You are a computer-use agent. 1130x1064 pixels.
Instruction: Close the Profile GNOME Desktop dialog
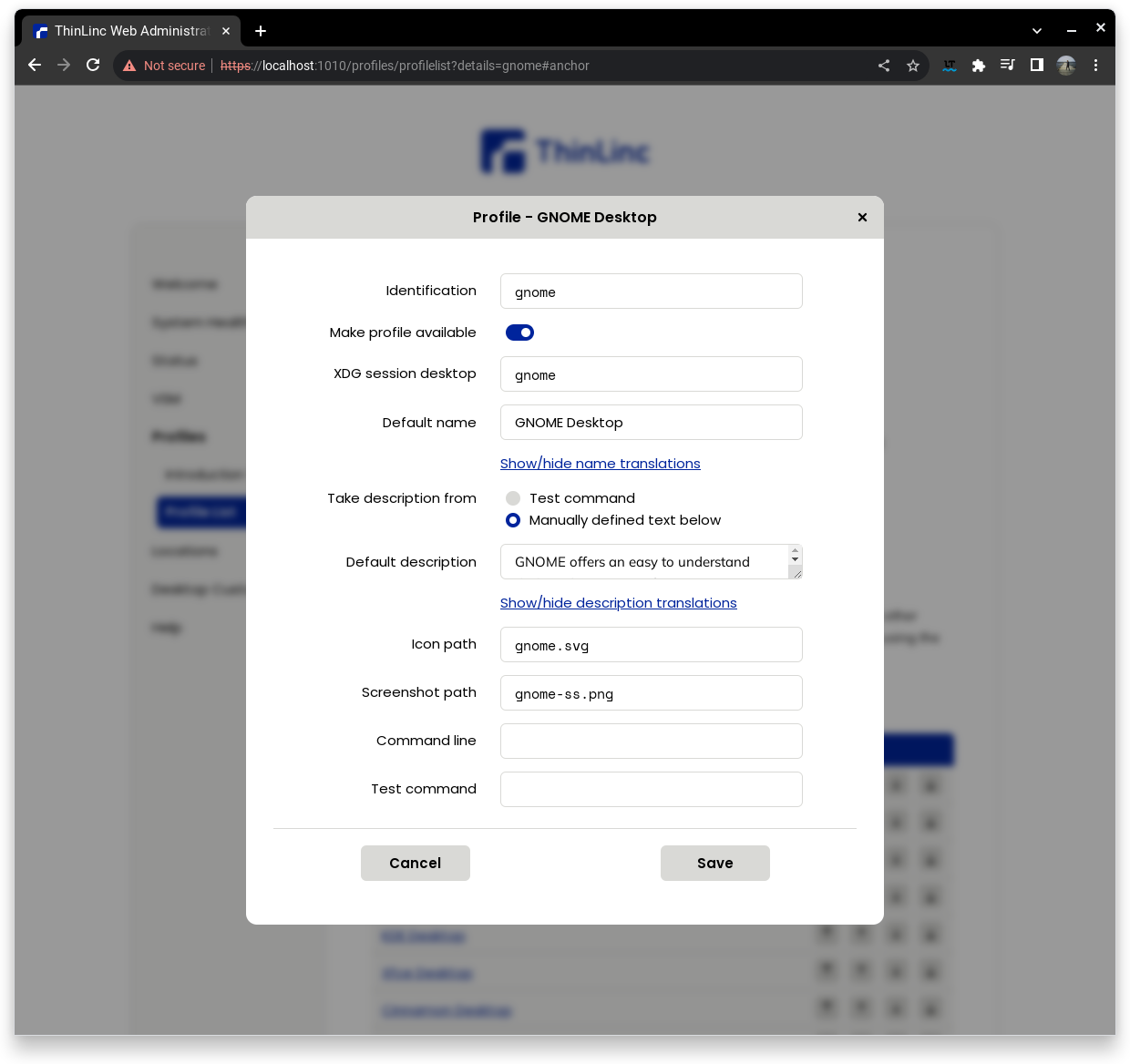coord(862,217)
